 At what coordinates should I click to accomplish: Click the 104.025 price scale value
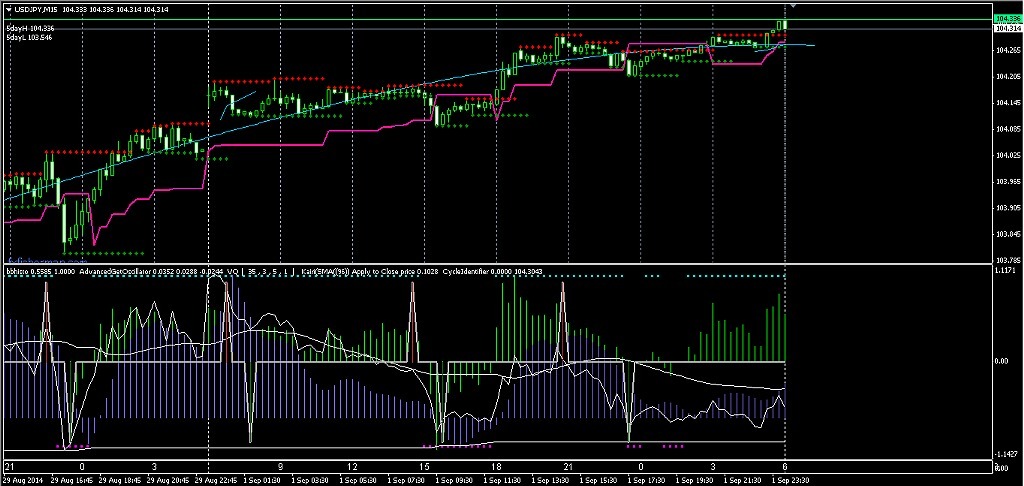click(1008, 155)
